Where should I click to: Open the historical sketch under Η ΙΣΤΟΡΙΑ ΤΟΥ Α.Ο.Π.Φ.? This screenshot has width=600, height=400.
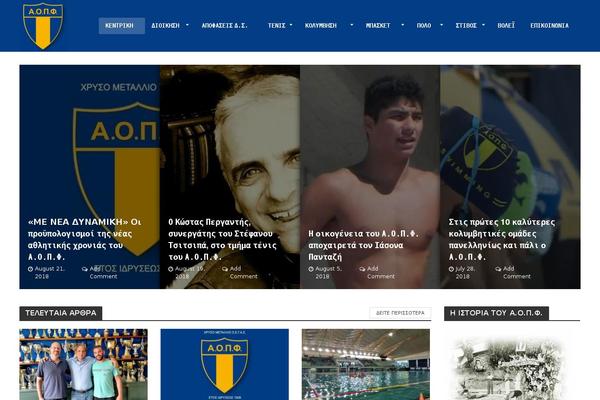tap(508, 368)
